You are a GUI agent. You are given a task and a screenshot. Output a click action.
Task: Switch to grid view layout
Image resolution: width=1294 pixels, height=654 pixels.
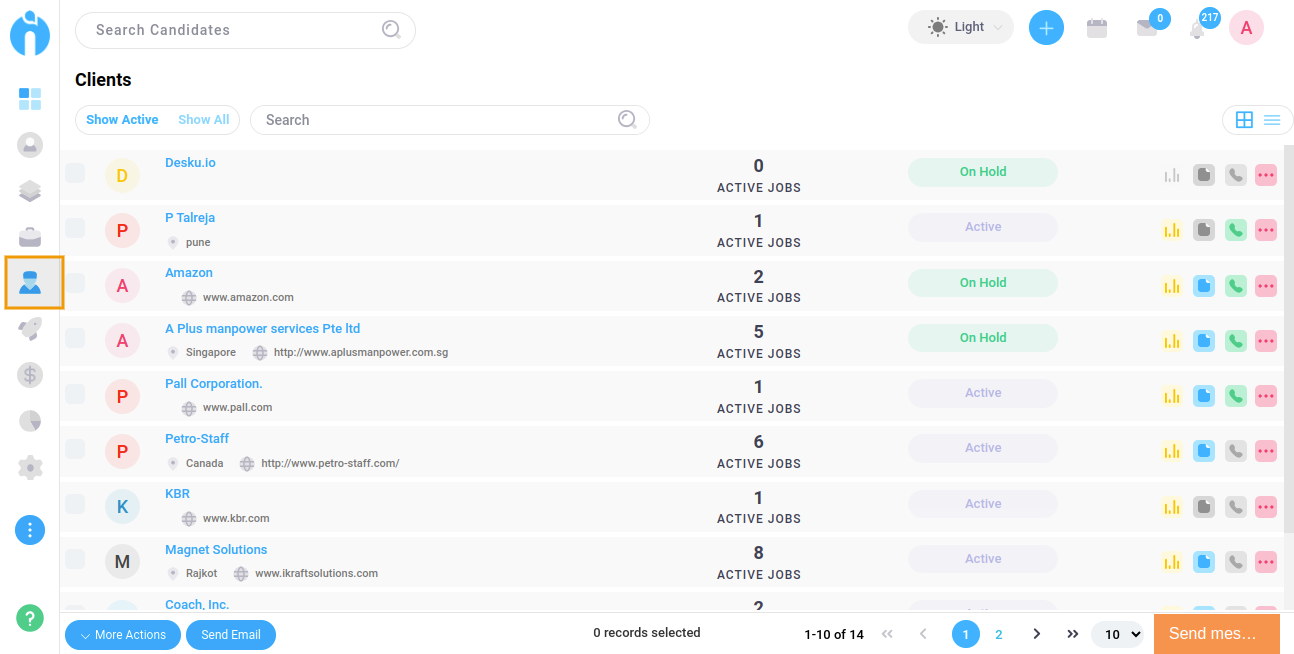click(x=1244, y=120)
